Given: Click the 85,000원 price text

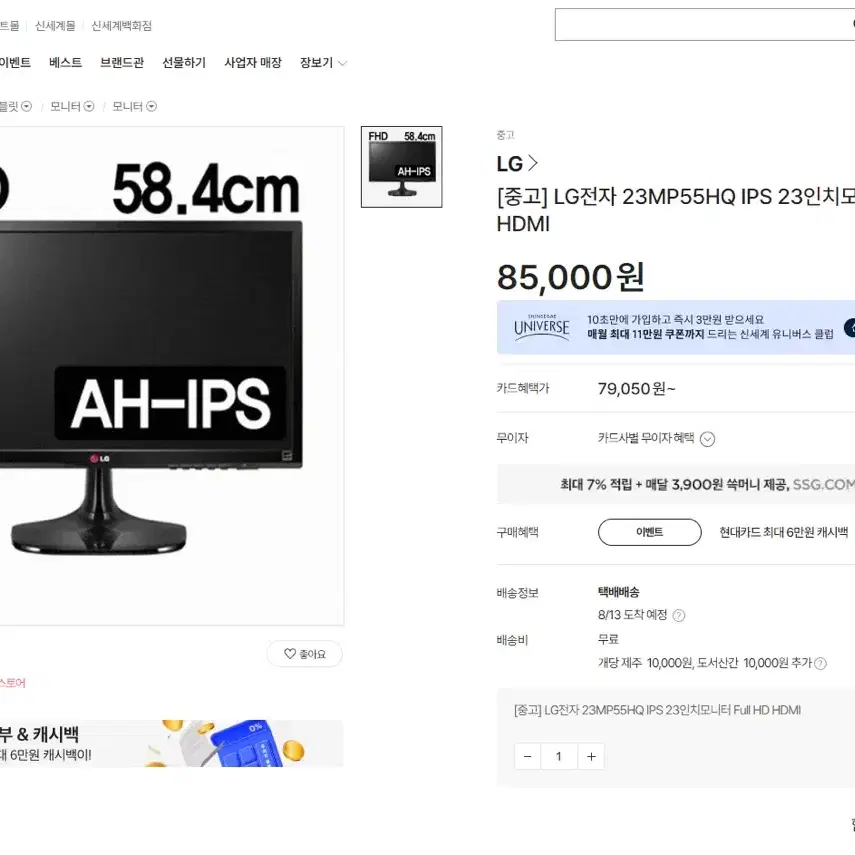Looking at the screenshot, I should click(570, 277).
